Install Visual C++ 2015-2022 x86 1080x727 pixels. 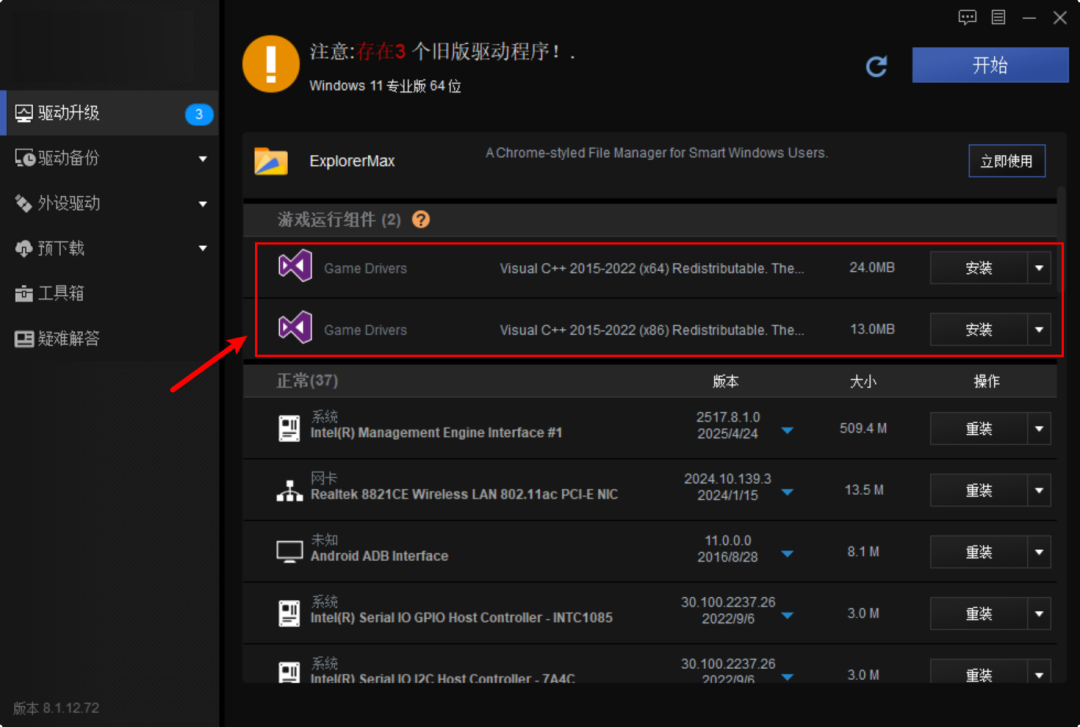click(x=979, y=329)
